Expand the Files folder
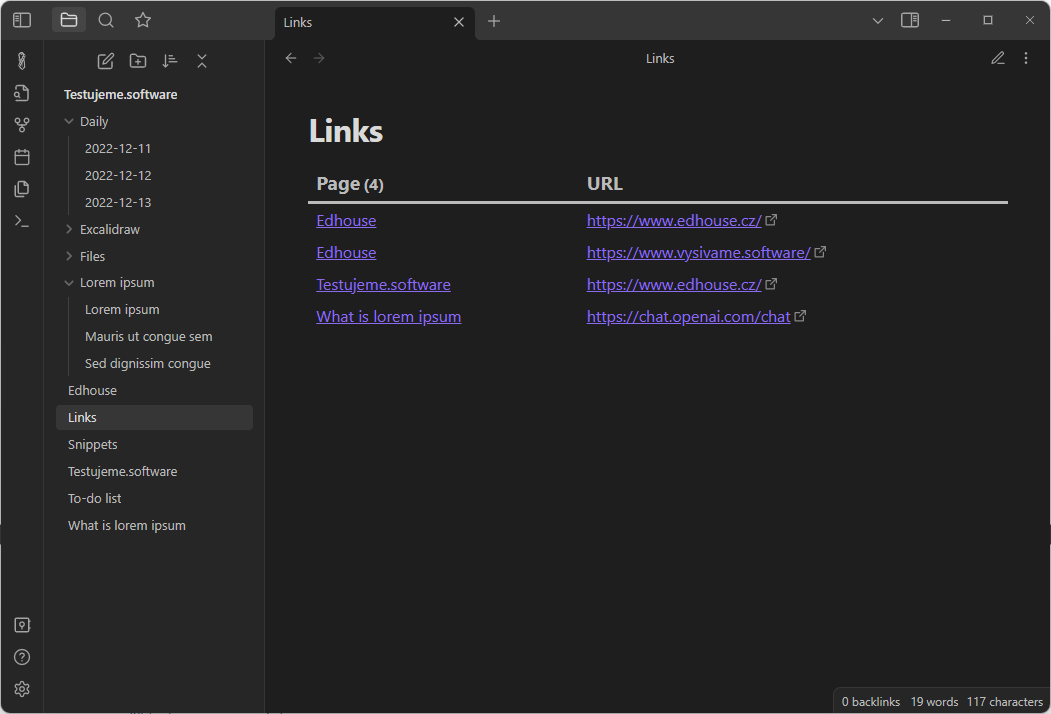The image size is (1051, 714). pos(67,255)
